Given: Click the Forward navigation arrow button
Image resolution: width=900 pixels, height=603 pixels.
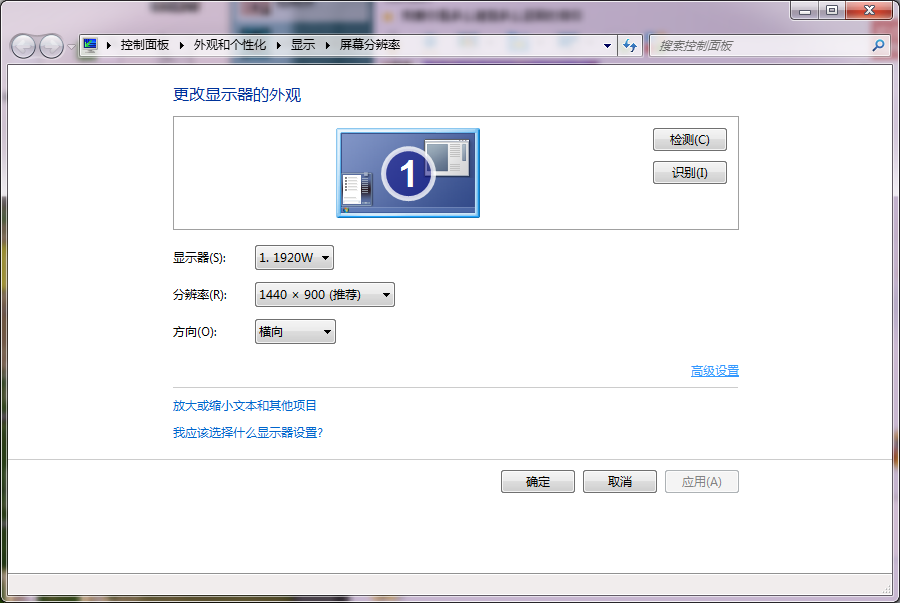Looking at the screenshot, I should 51,46.
